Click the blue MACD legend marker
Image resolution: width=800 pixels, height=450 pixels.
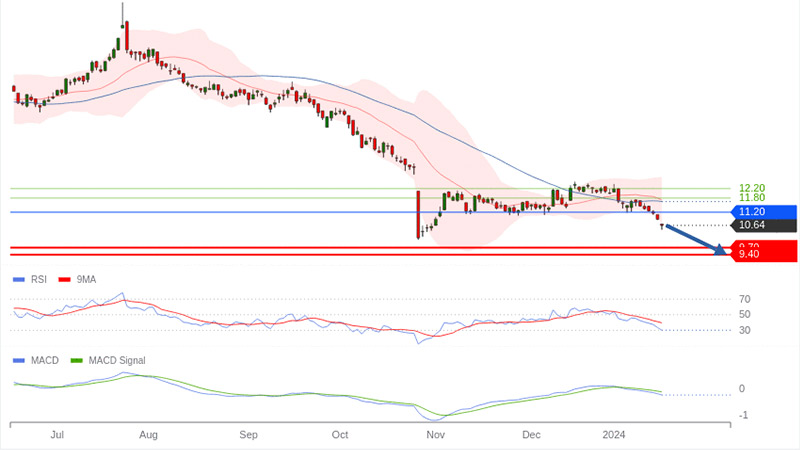[17, 360]
